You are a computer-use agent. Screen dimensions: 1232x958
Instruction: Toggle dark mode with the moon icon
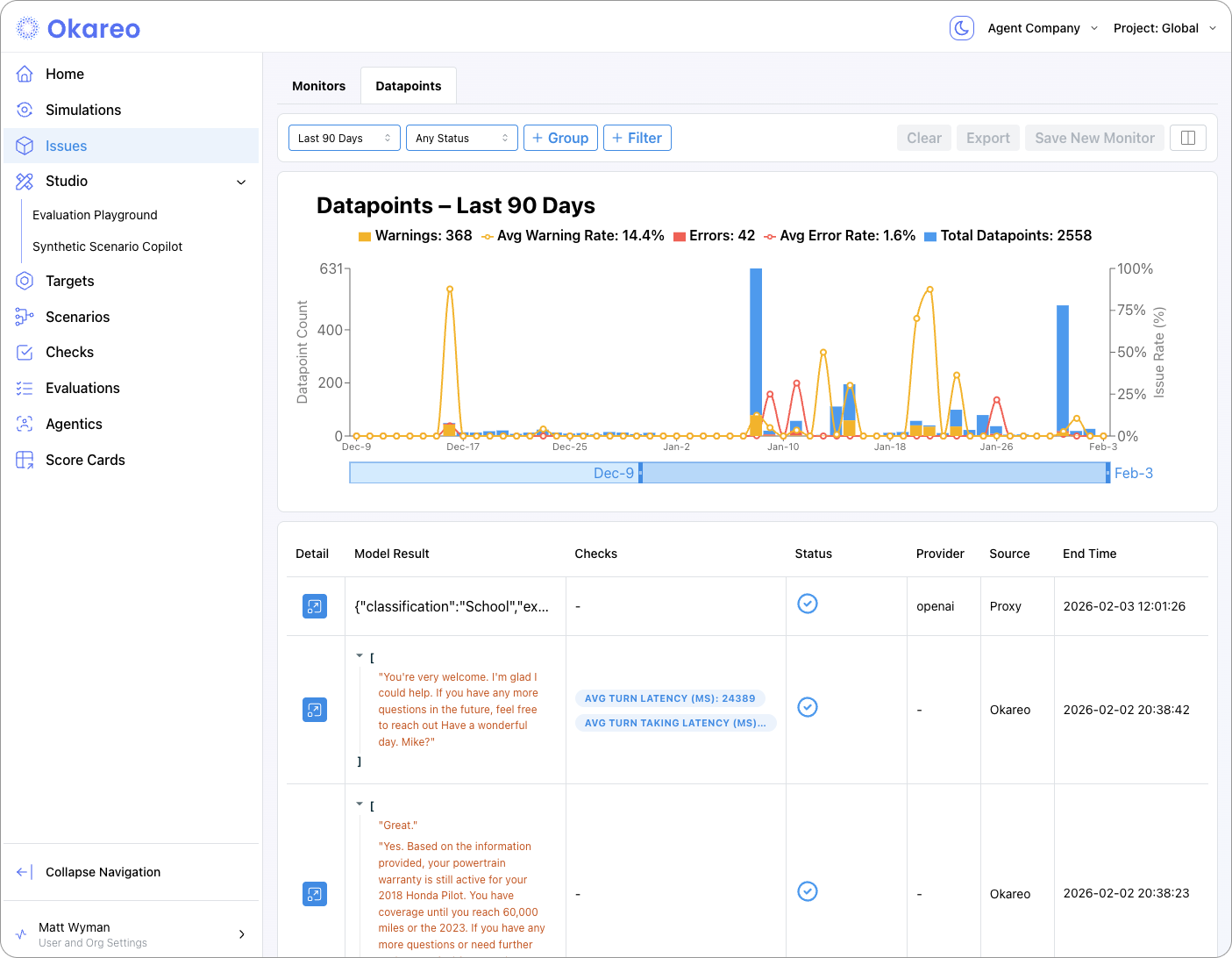click(x=961, y=27)
